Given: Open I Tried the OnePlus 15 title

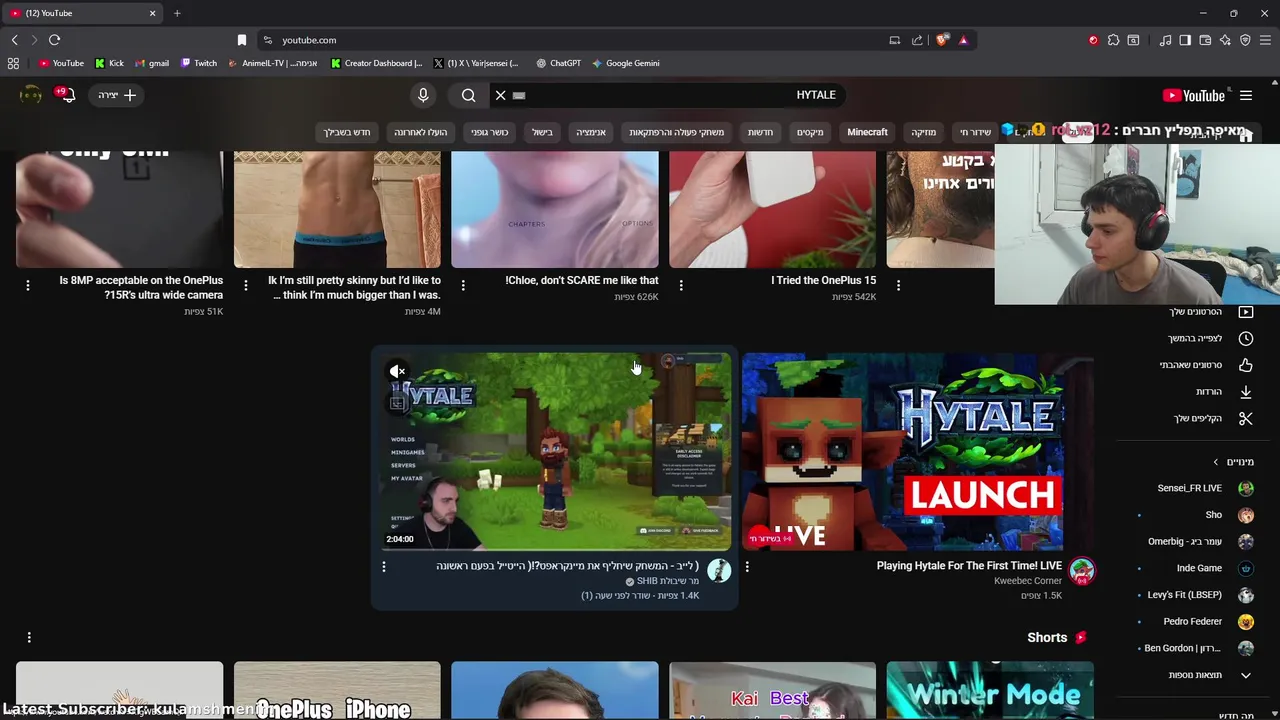Looking at the screenshot, I should coord(823,281).
